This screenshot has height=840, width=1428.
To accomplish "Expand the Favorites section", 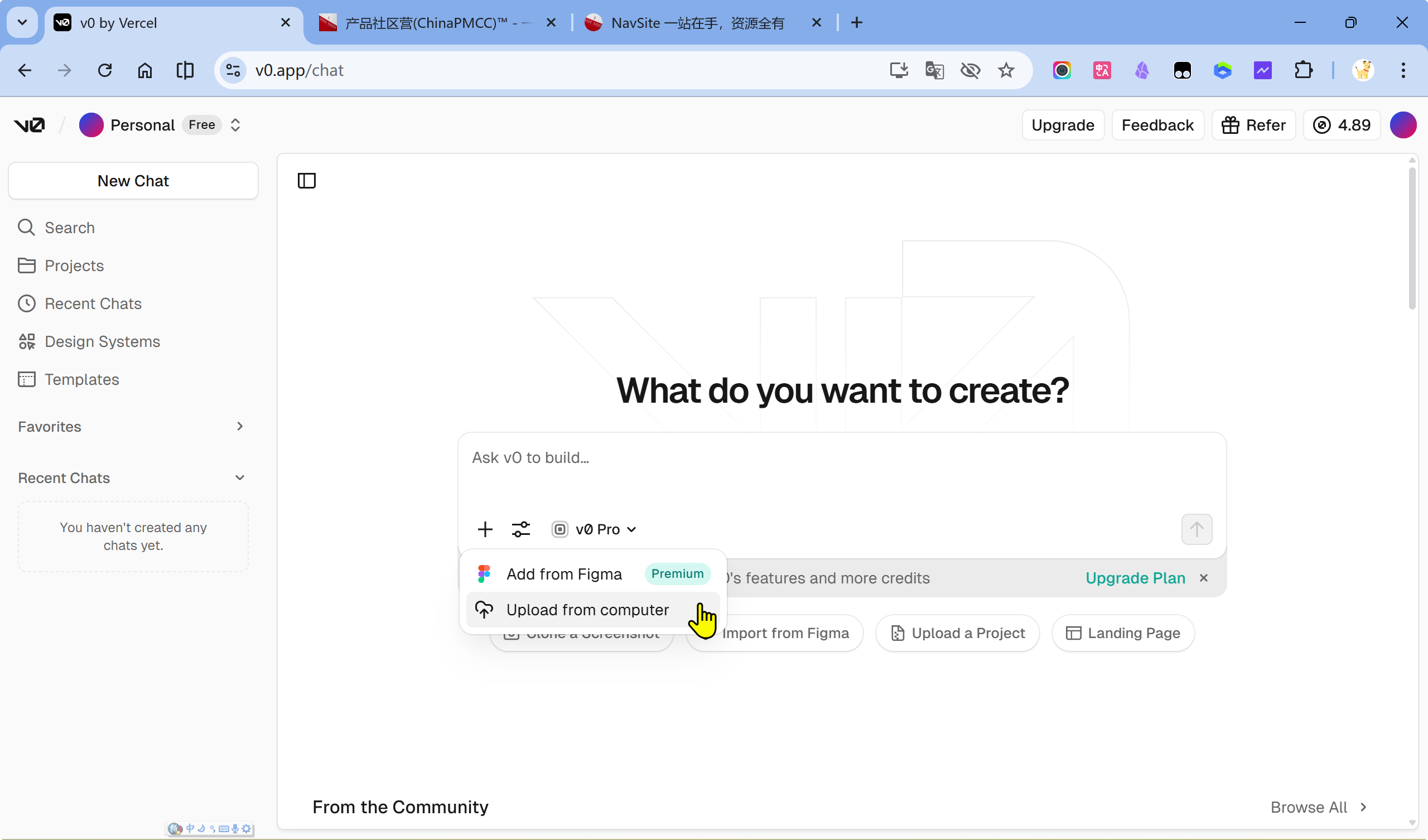I will point(240,426).
